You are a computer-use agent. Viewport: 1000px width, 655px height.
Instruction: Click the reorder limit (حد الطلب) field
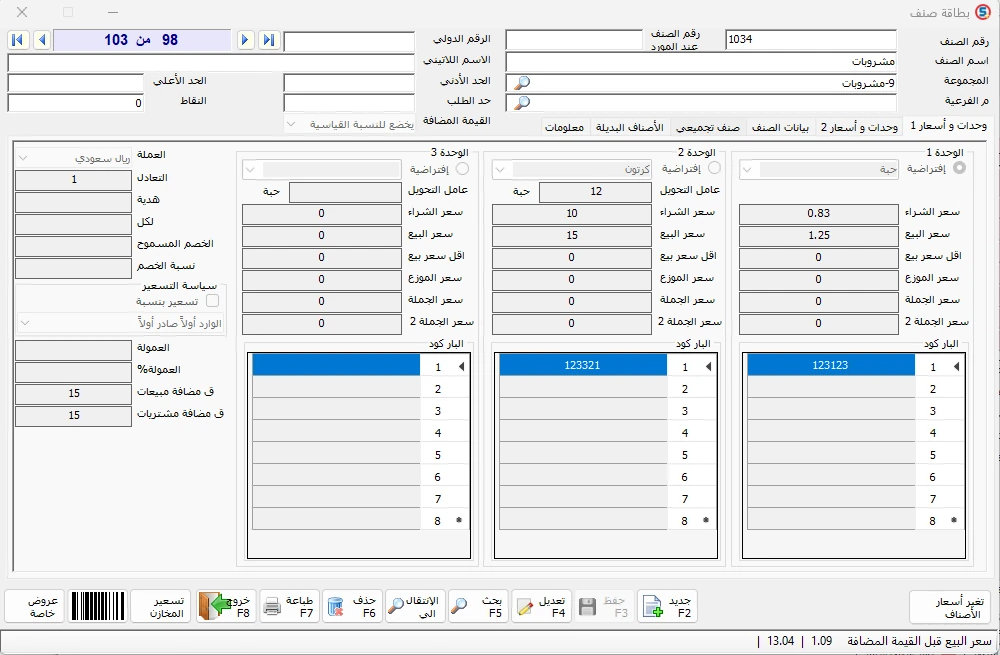(x=349, y=103)
